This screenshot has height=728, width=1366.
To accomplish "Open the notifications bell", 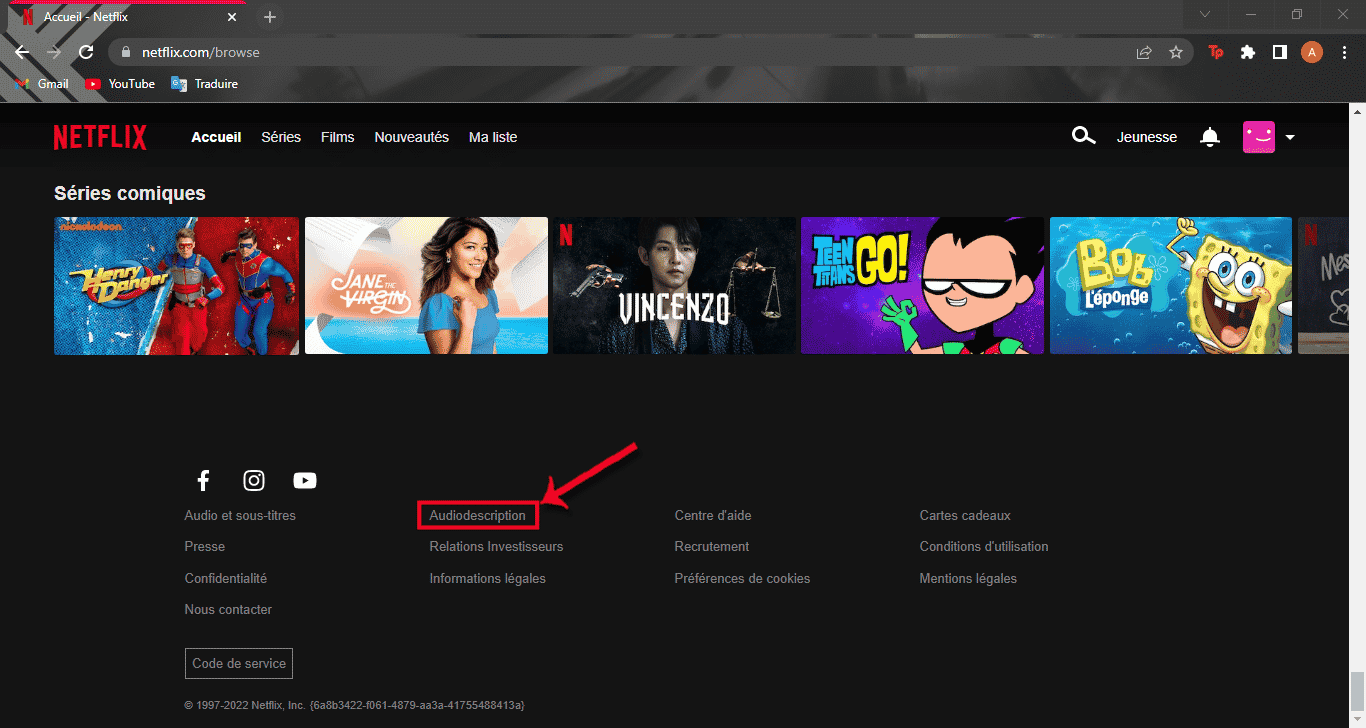I will [x=1210, y=137].
